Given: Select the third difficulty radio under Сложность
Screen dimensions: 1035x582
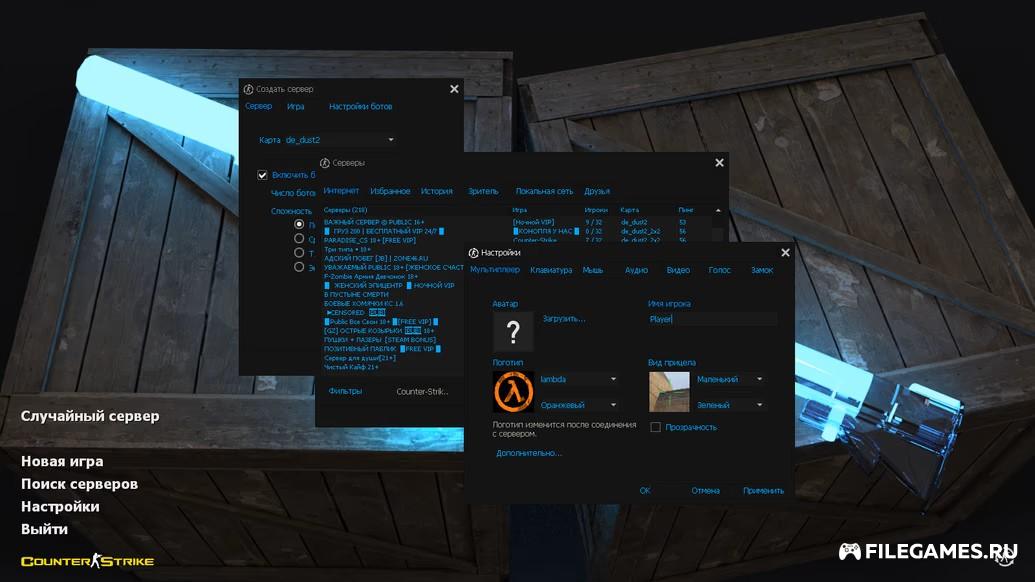Looking at the screenshot, I should 299,253.
